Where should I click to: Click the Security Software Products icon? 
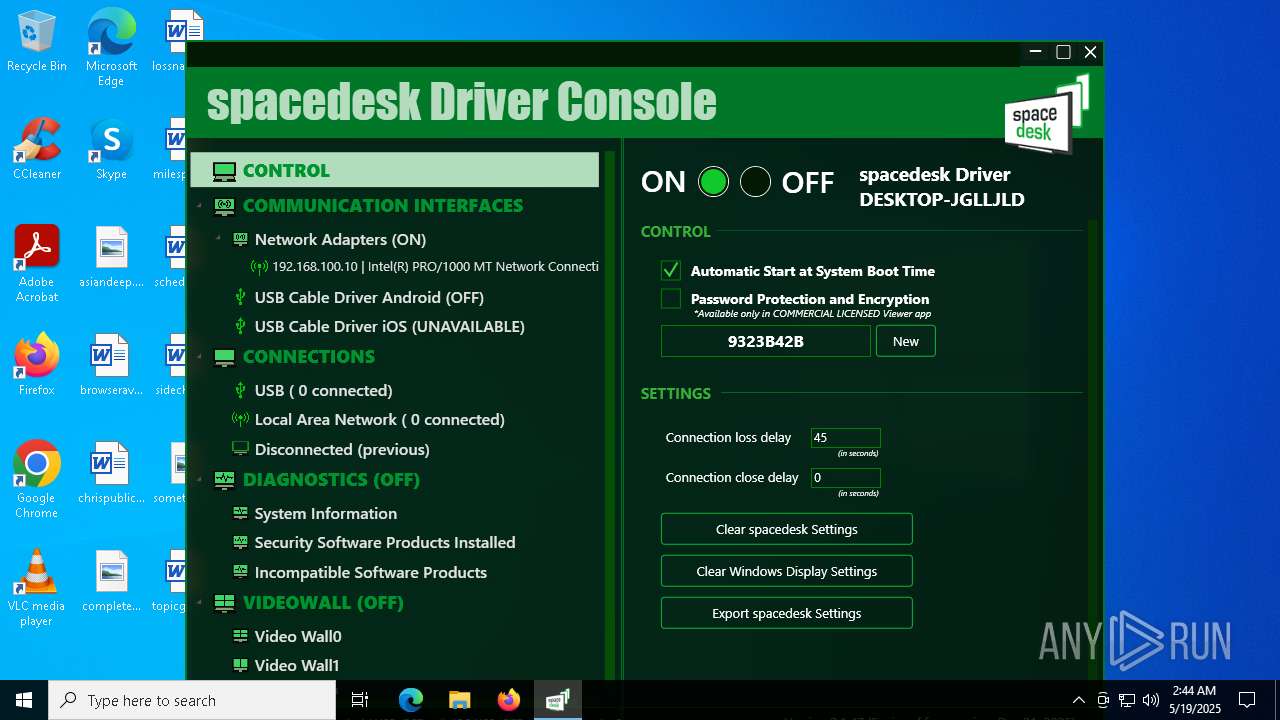pyautogui.click(x=240, y=542)
